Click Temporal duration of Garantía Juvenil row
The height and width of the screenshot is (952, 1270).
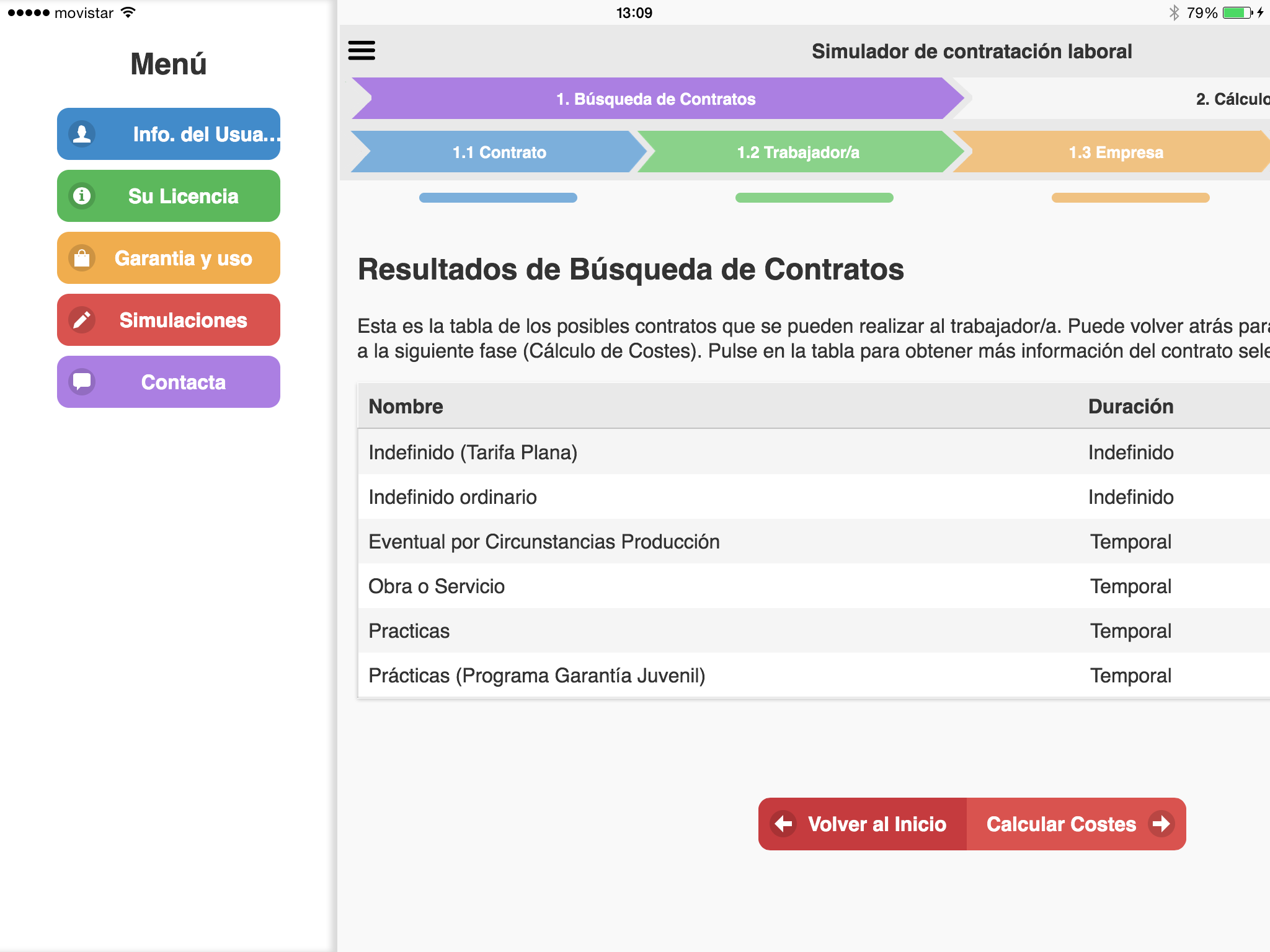1130,675
